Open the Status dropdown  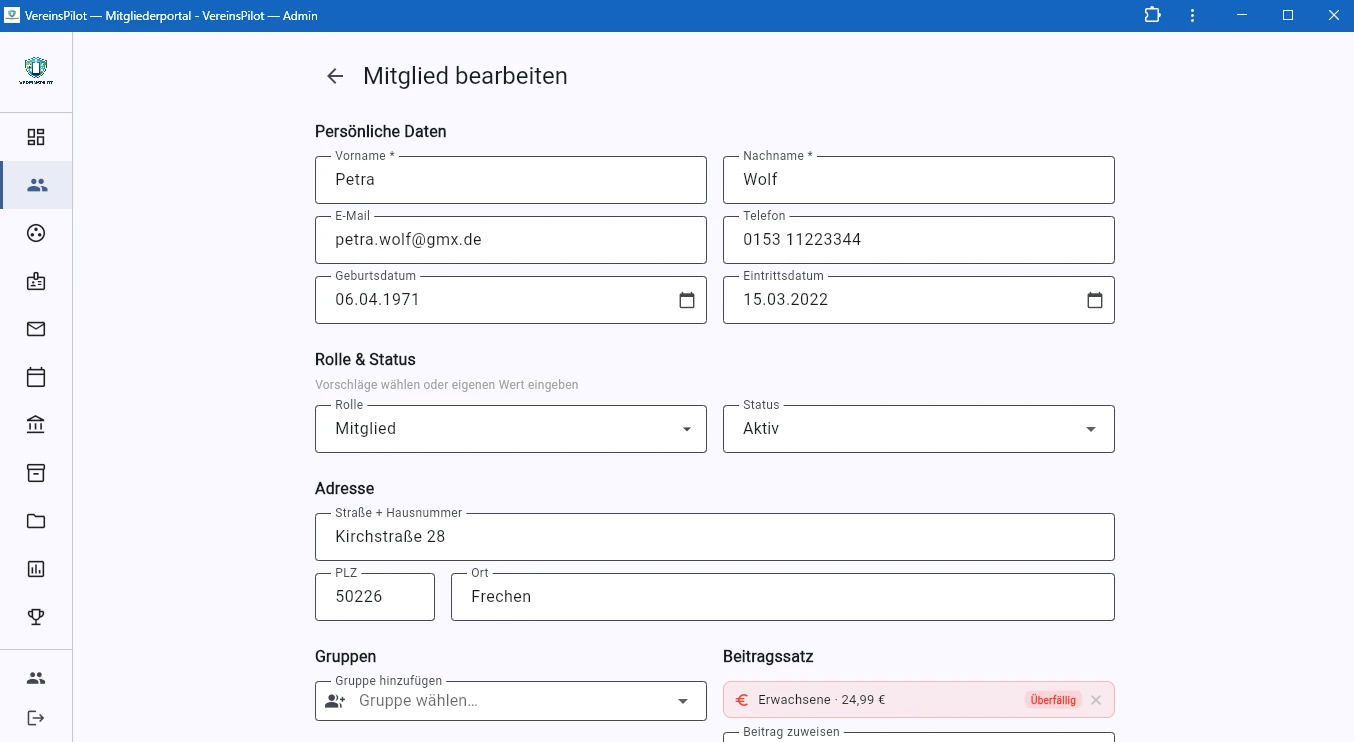tap(1091, 428)
